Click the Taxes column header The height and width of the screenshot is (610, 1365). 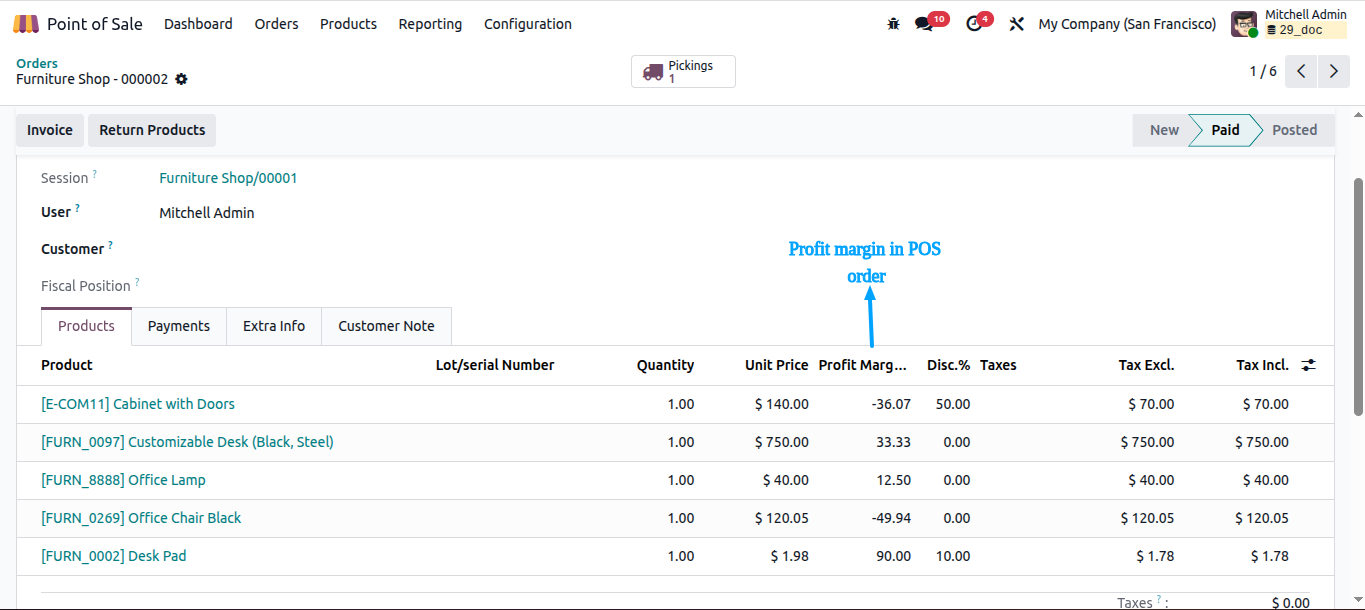pos(998,365)
